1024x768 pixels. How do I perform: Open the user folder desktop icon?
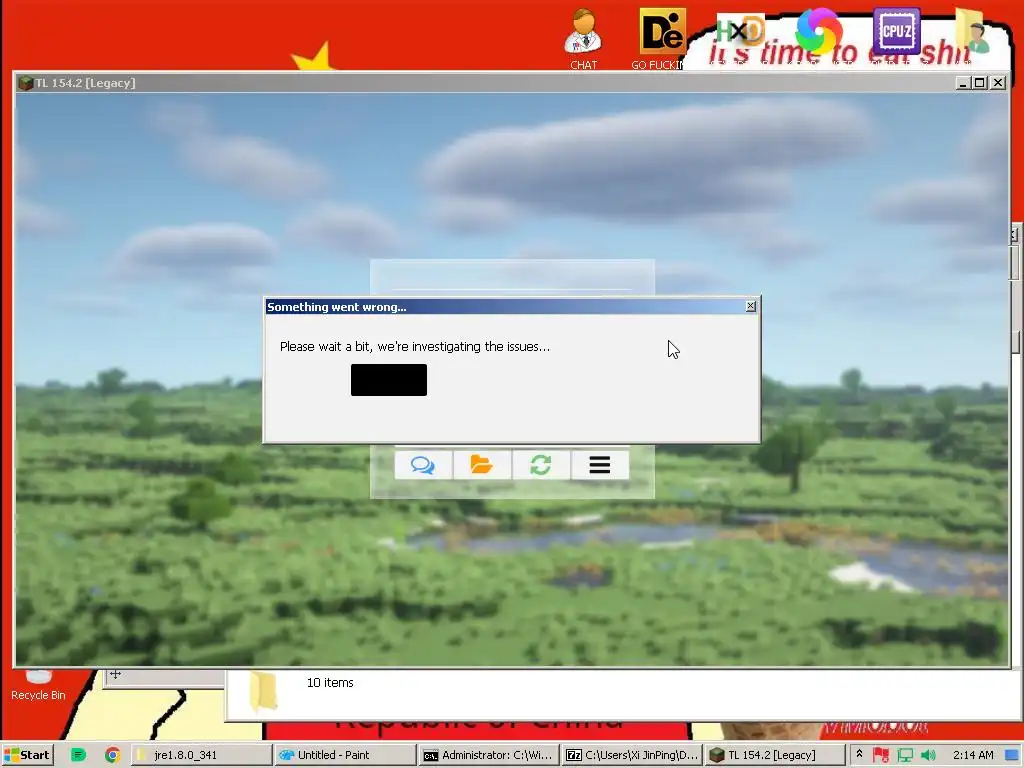[x=971, y=31]
